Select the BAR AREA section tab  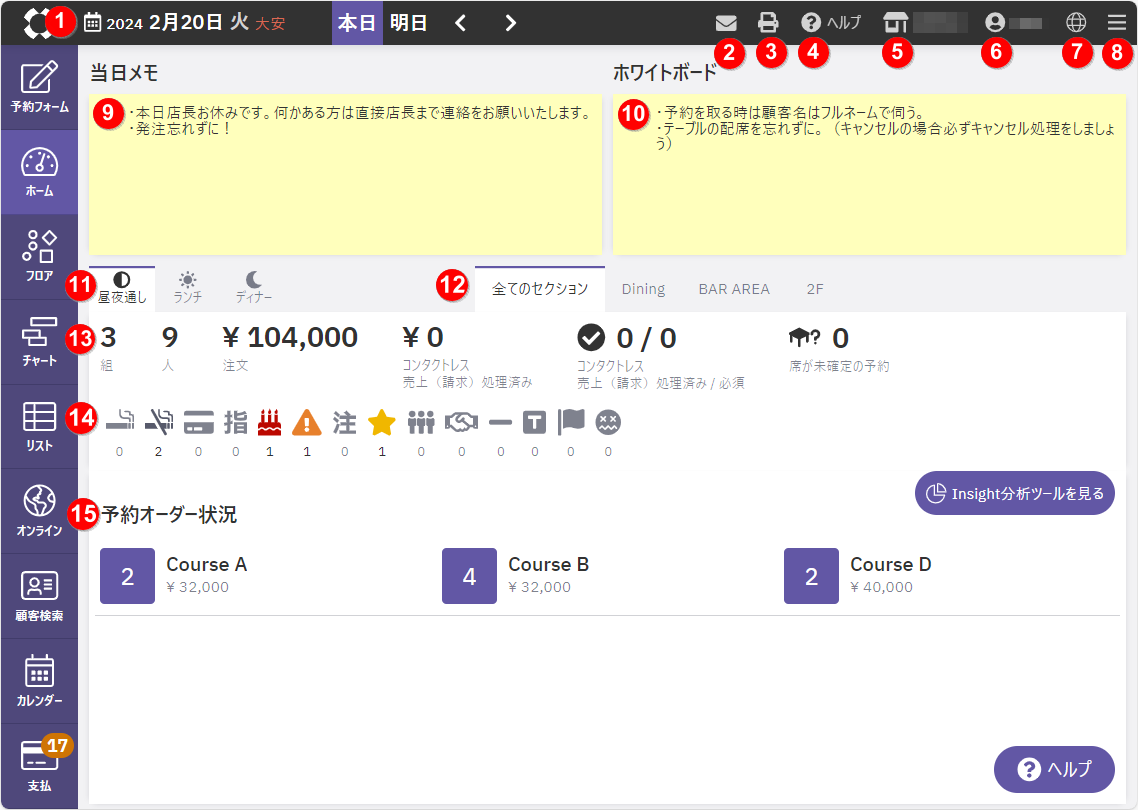(x=734, y=289)
